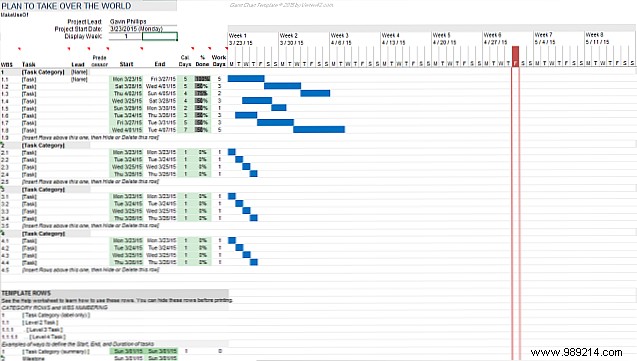The width and height of the screenshot is (637, 361).
Task: Click the Start date 'Sun 3/29/15' of task 1.5
Action: [x=128, y=108]
